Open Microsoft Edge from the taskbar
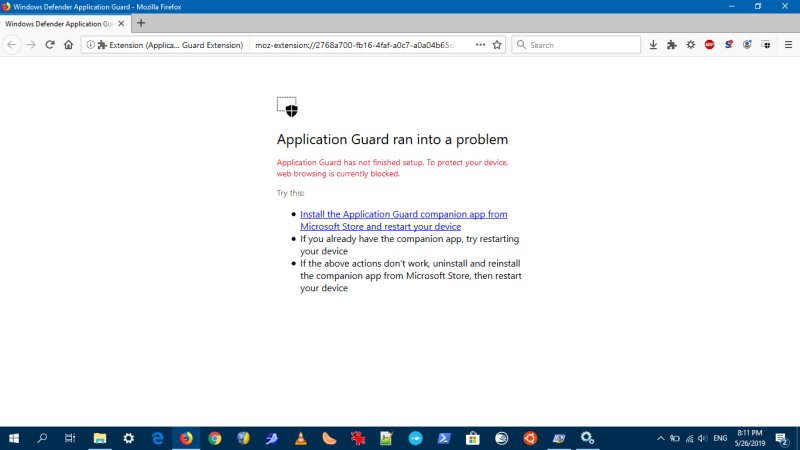Image resolution: width=800 pixels, height=450 pixels. [x=158, y=438]
